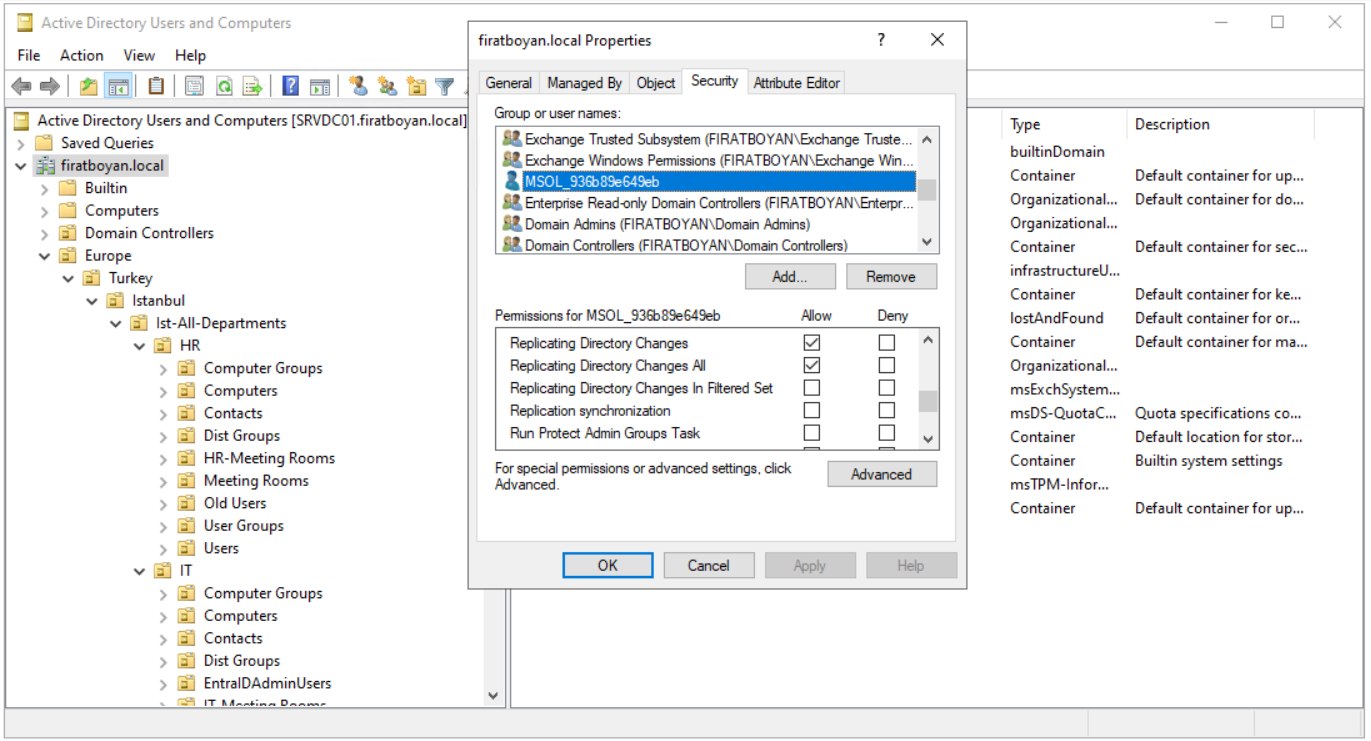
Task: Expand the Saved Queries tree node
Action: [x=21, y=143]
